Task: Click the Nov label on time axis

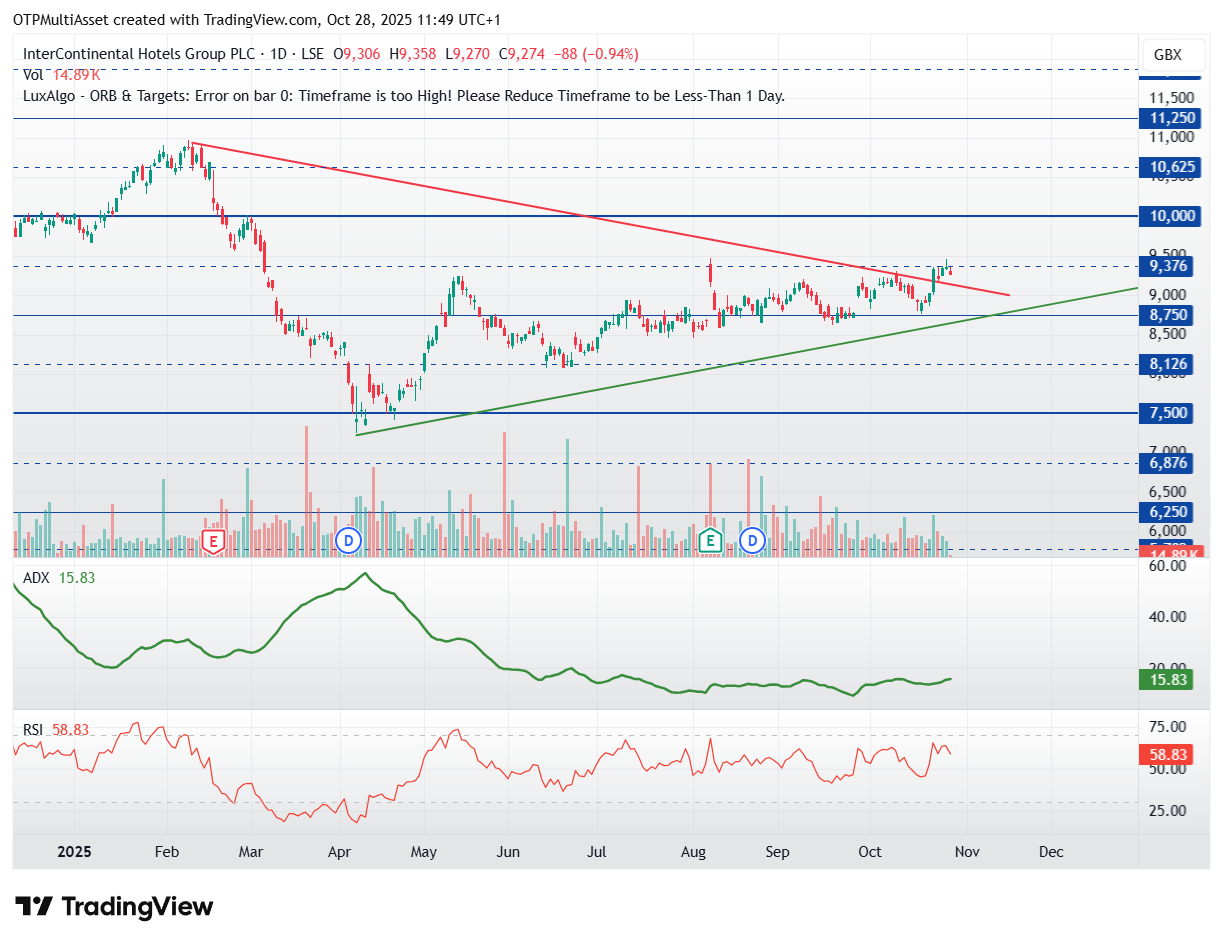Action: coord(964,852)
